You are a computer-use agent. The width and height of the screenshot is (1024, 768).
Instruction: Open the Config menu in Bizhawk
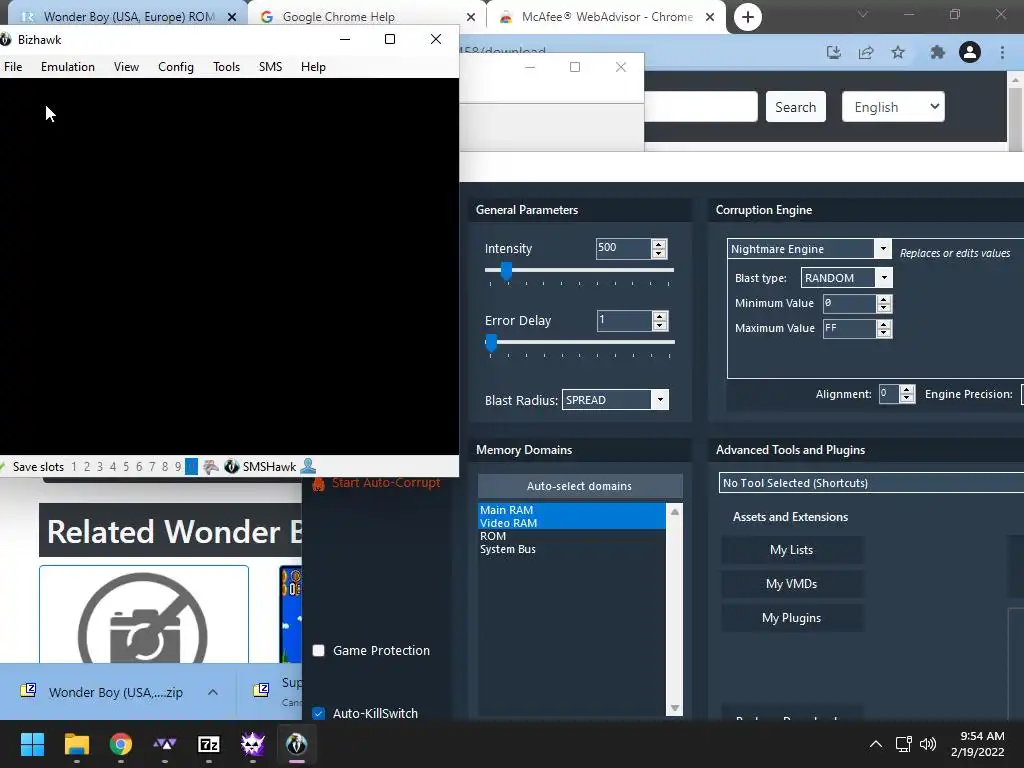pyautogui.click(x=176, y=67)
